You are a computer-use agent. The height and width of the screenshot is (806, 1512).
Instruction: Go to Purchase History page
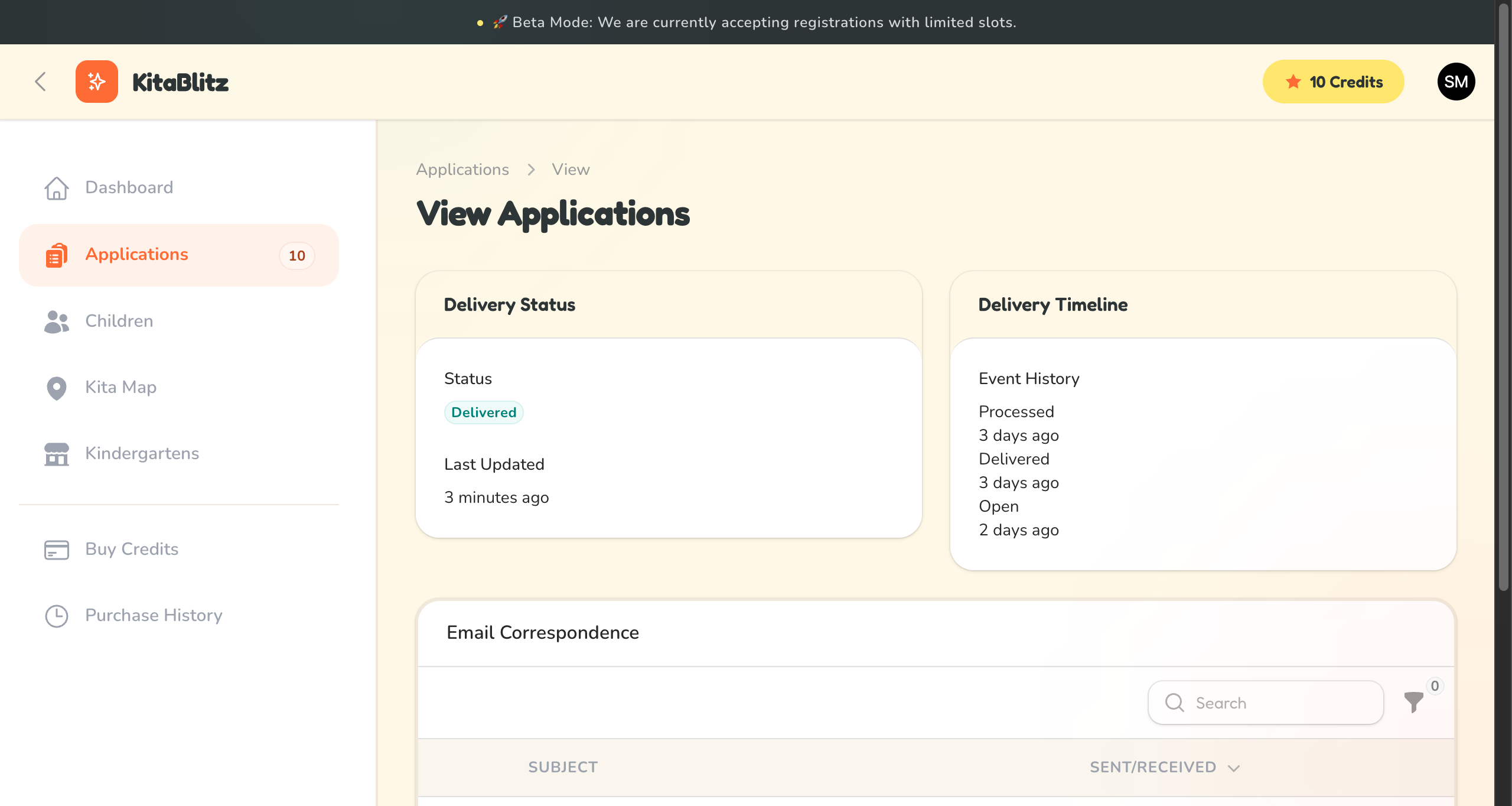tap(154, 616)
